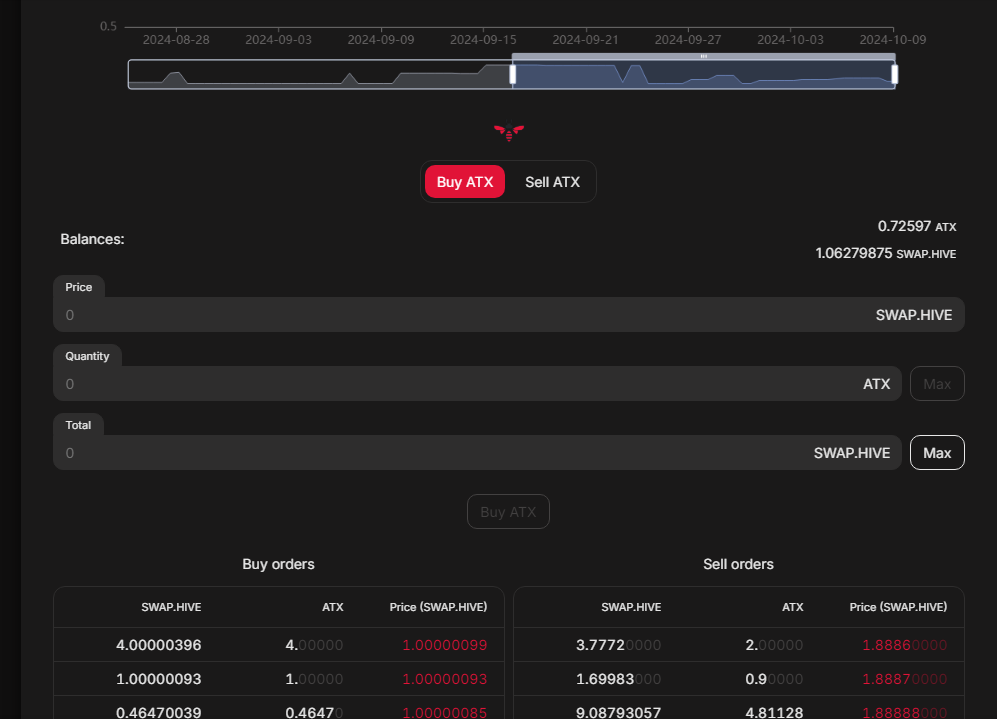Click Price (SWAP.HIVE) header in Buy orders
The height and width of the screenshot is (719, 997).
click(438, 607)
